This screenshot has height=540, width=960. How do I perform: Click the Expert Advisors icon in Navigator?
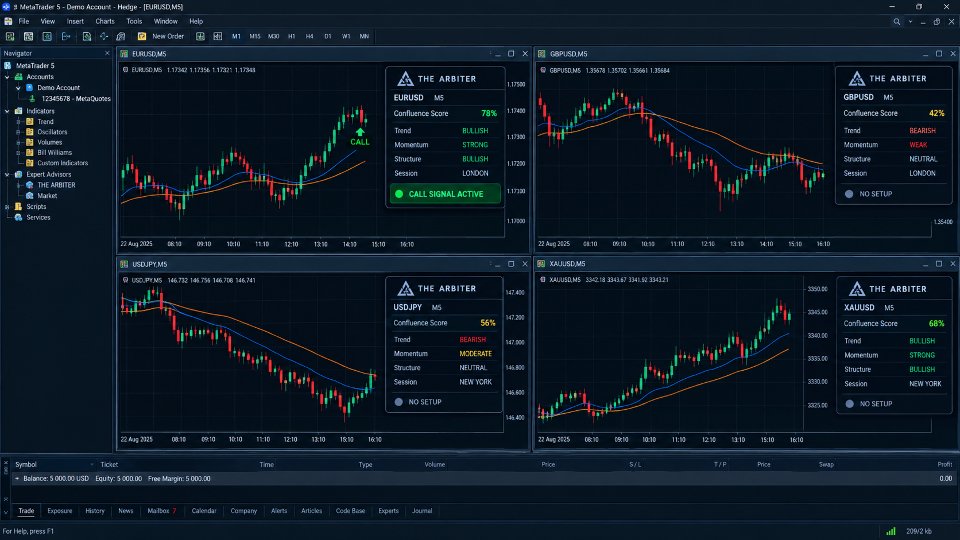18,174
